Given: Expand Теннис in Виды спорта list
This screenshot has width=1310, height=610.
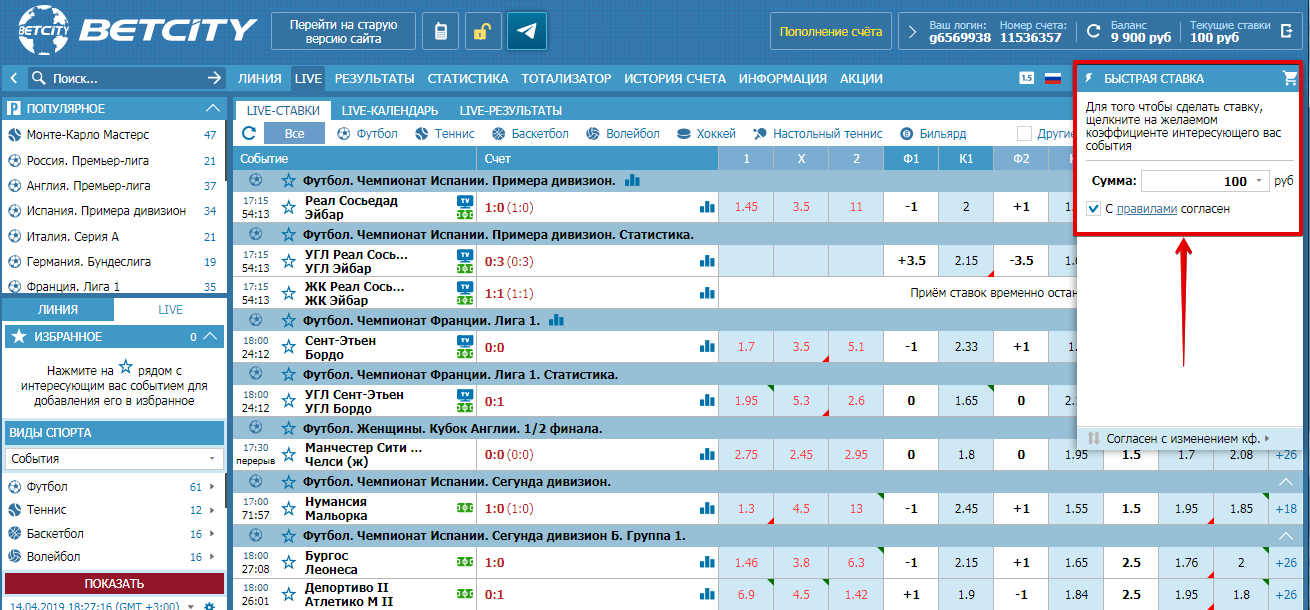Looking at the screenshot, I should tap(212, 510).
